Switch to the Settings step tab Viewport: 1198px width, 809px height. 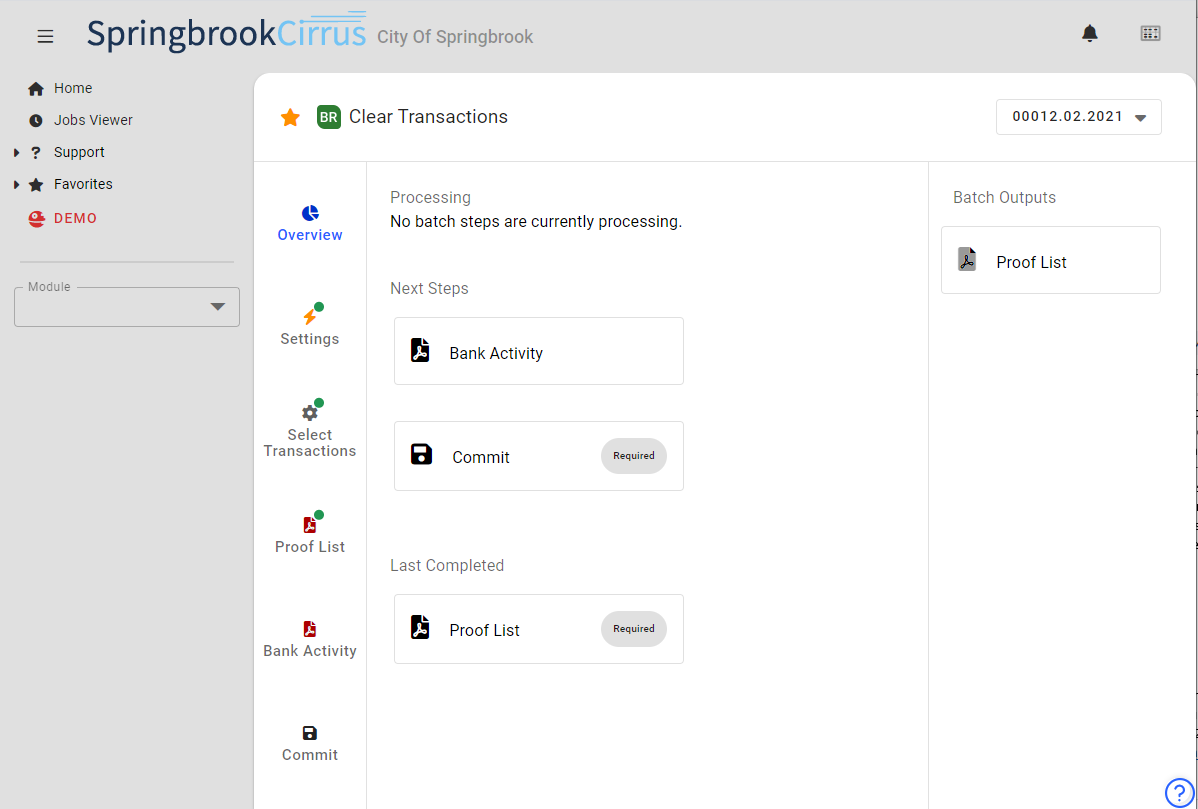310,326
